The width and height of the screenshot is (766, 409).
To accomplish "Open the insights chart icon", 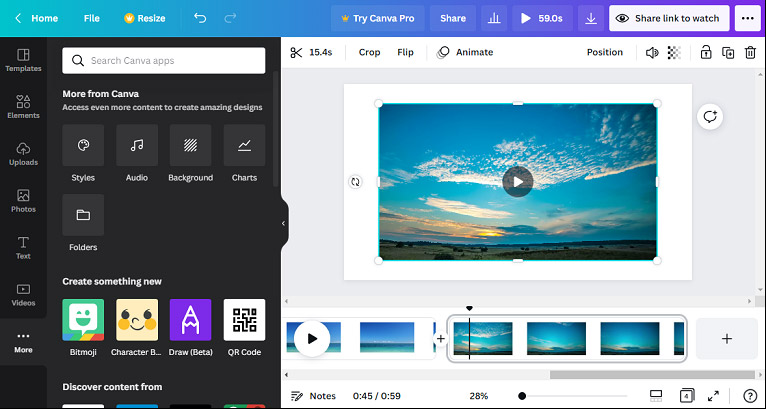I will 494,18.
